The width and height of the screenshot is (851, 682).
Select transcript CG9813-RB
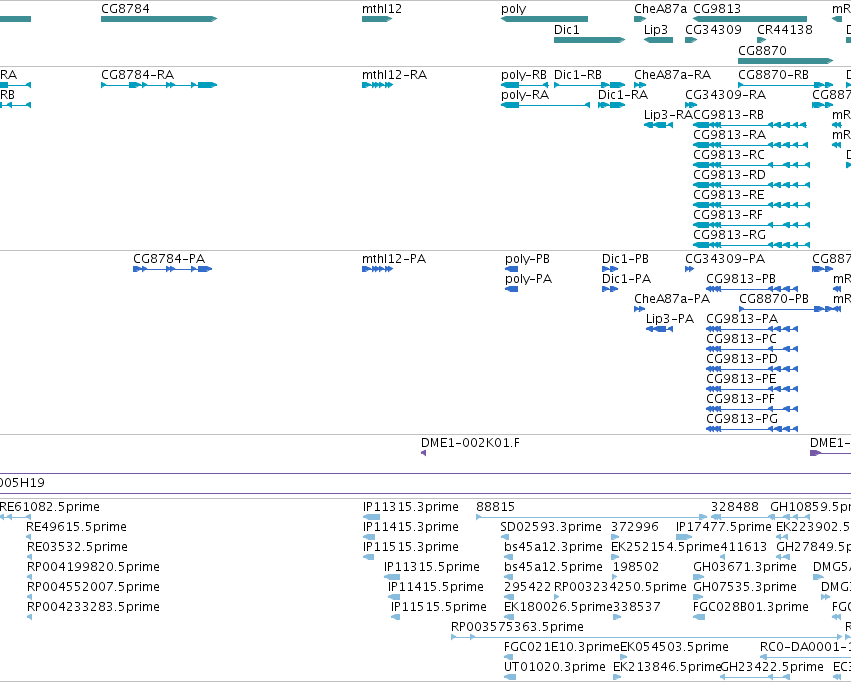click(750, 125)
